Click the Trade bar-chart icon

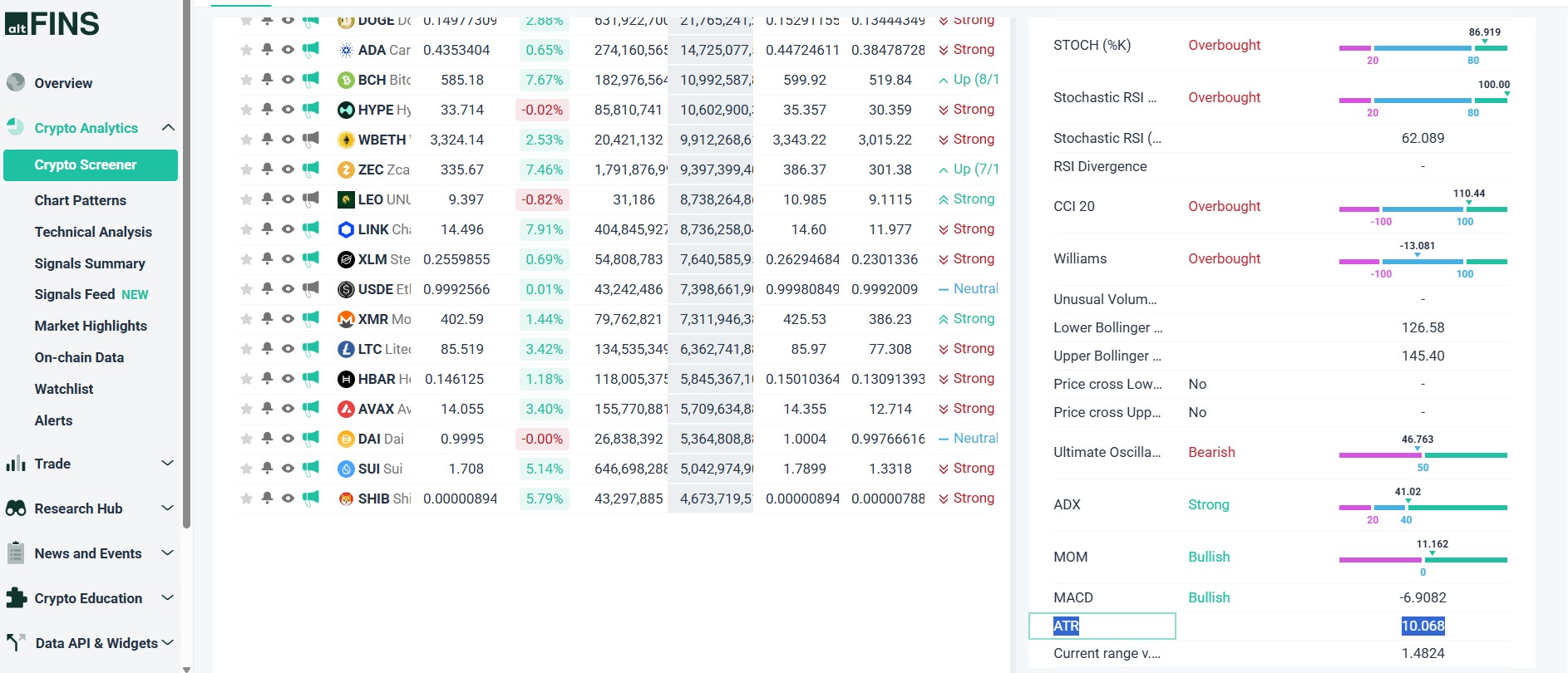point(16,464)
